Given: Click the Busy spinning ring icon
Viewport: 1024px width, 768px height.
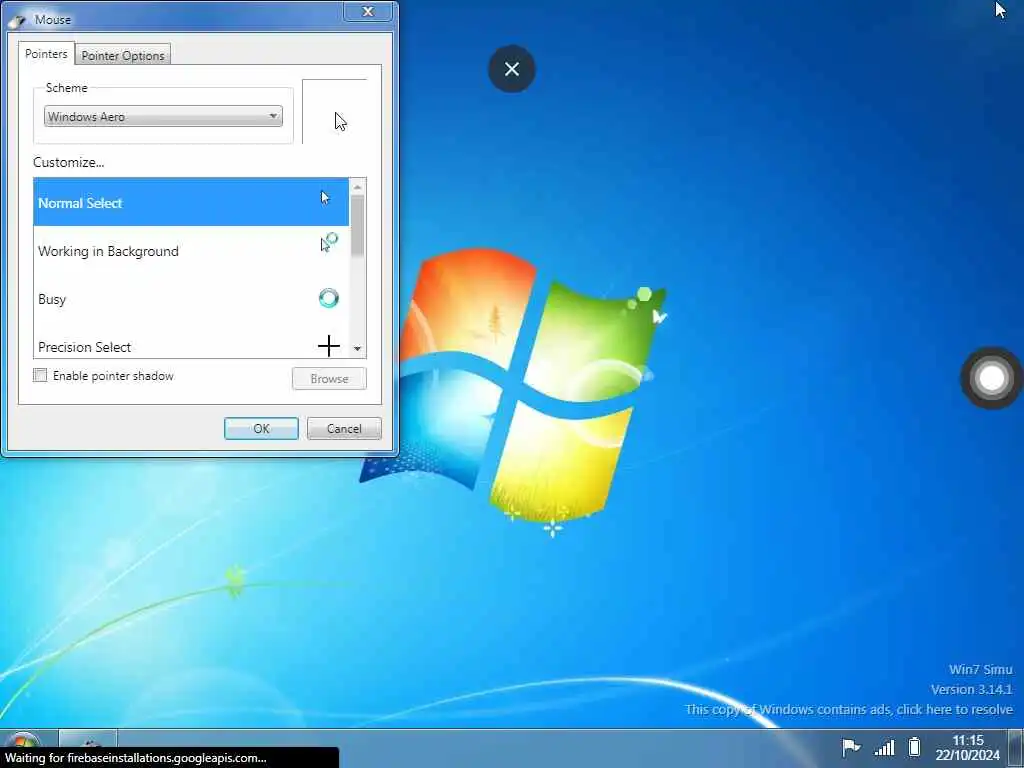Looking at the screenshot, I should tap(328, 298).
